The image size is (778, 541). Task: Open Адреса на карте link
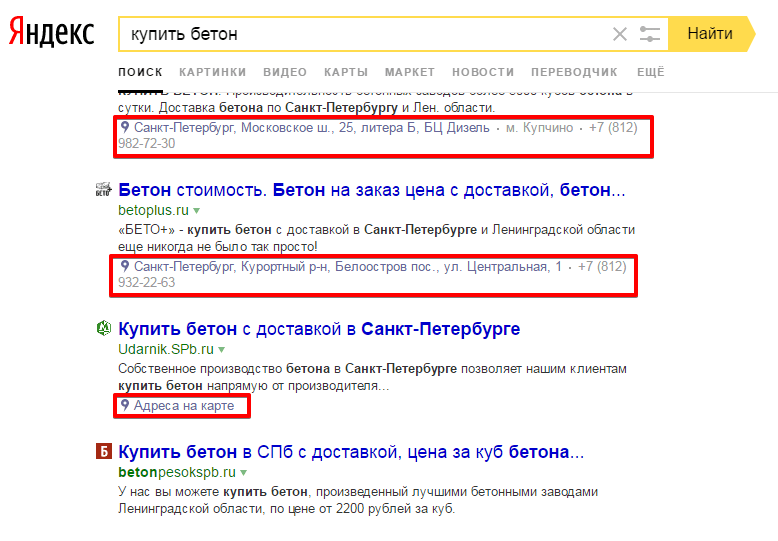[184, 406]
